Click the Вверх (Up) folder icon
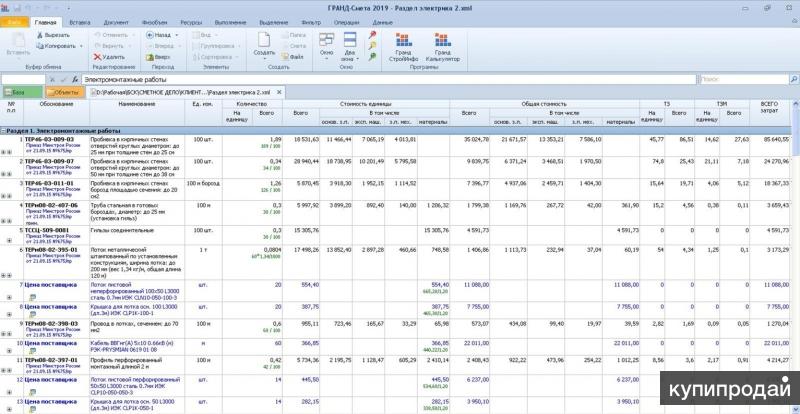This screenshot has width=800, height=414. point(149,57)
